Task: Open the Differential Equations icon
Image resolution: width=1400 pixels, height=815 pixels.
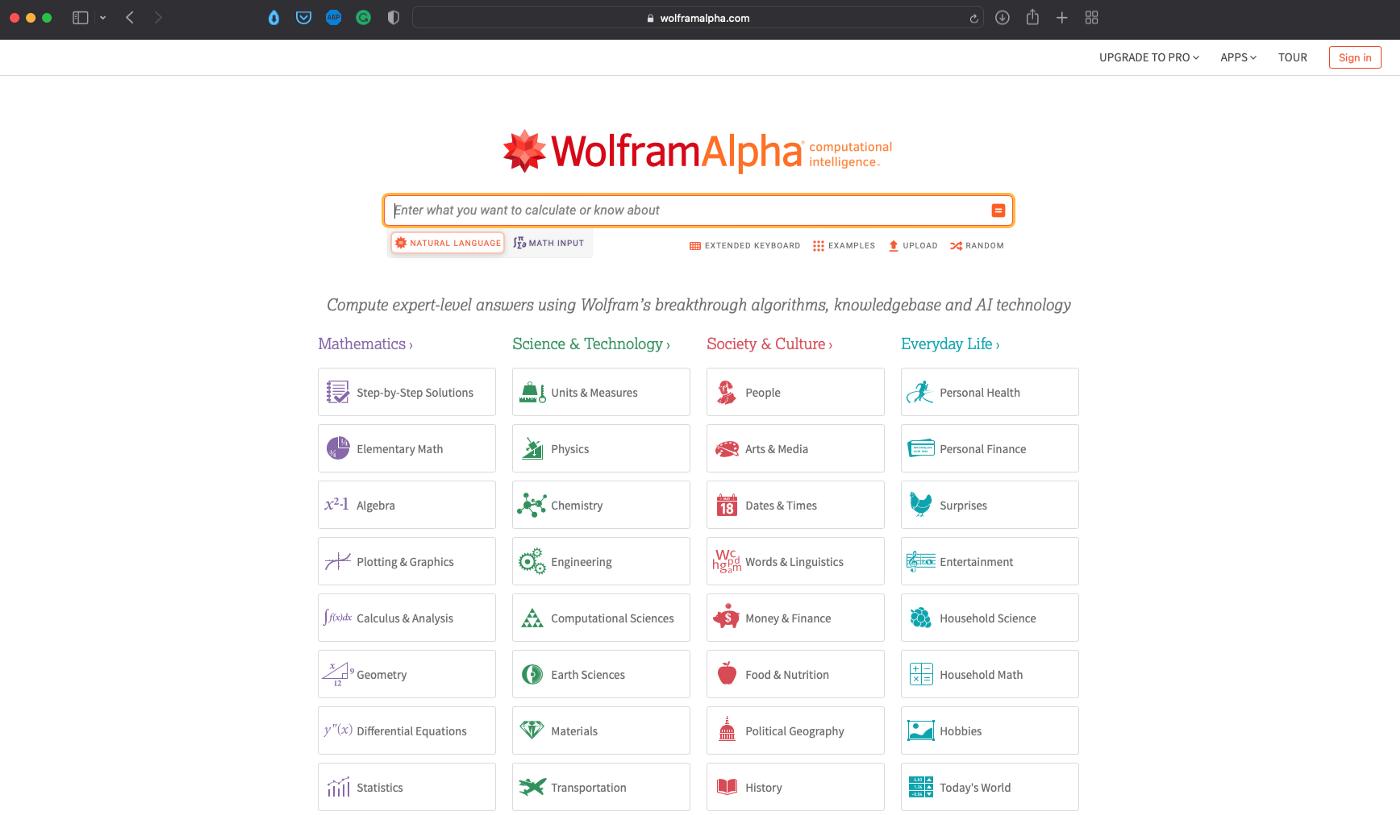Action: (x=337, y=730)
